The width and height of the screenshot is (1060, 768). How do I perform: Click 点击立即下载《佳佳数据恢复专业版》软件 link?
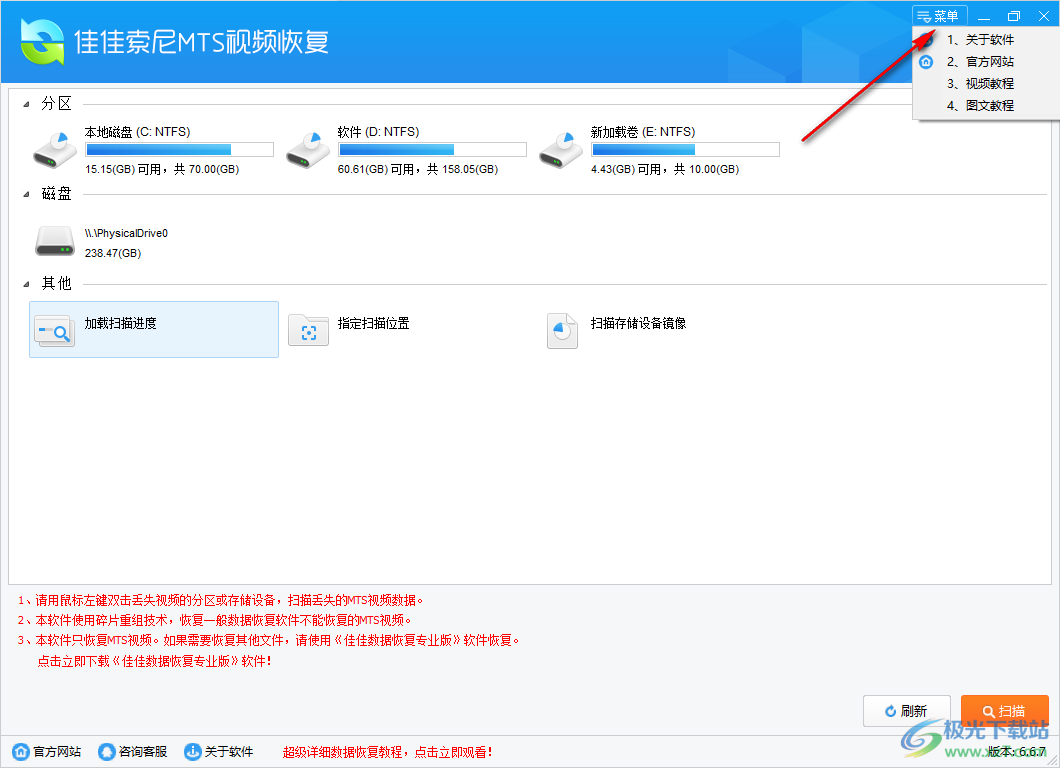[155, 661]
